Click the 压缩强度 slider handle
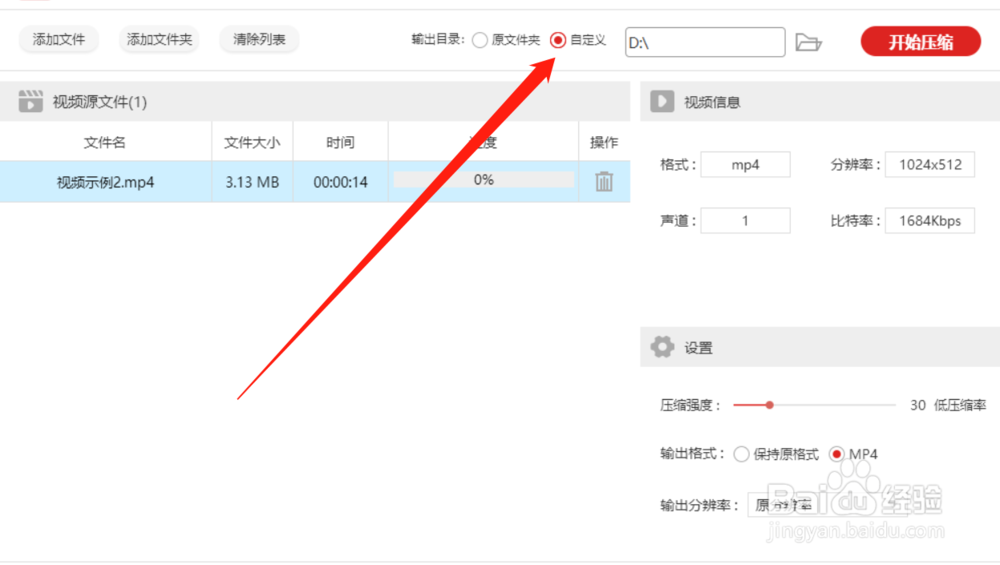 click(770, 405)
